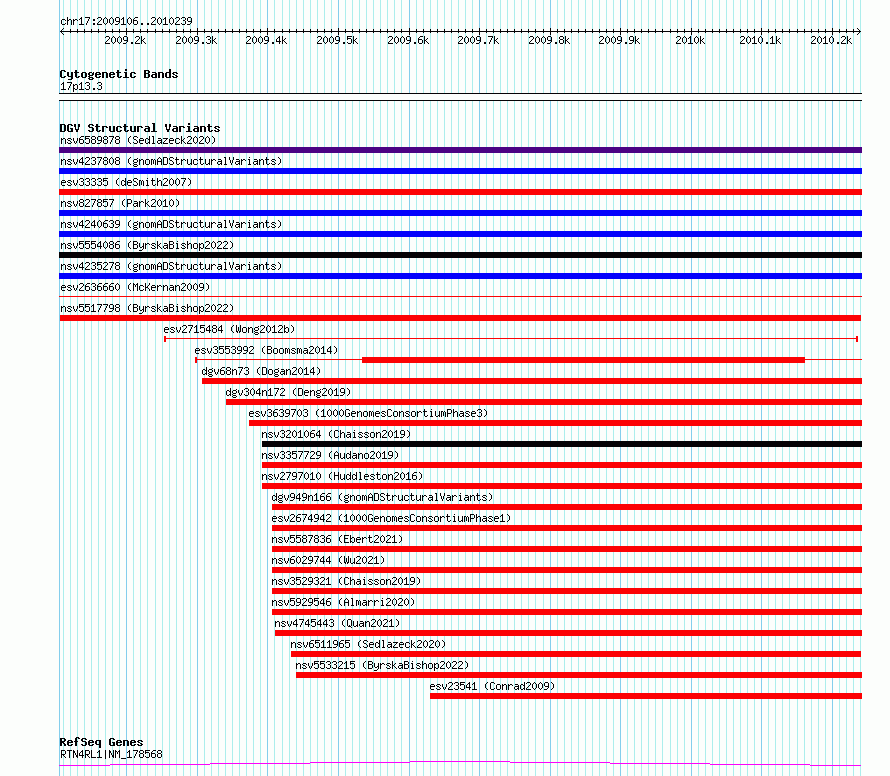Click the 2009.5k ruler tick label

pyautogui.click(x=337, y=40)
